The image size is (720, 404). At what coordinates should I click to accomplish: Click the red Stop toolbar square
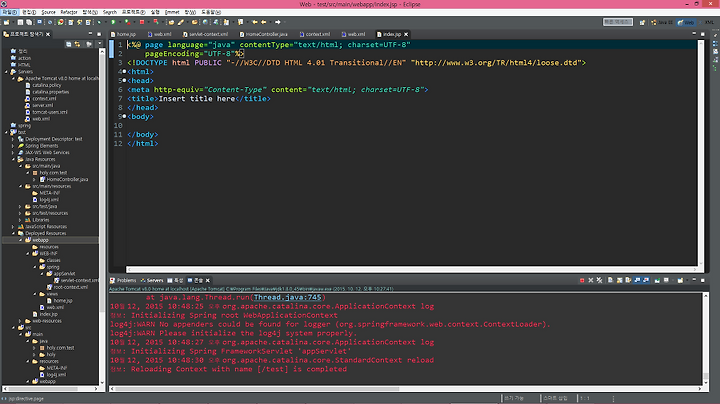[x=142, y=22]
